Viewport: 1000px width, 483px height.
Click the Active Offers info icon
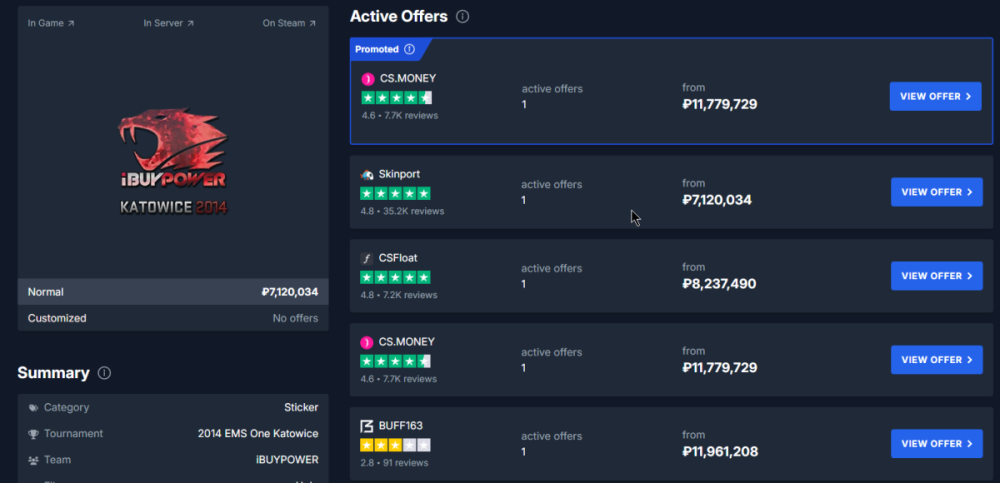click(x=463, y=17)
